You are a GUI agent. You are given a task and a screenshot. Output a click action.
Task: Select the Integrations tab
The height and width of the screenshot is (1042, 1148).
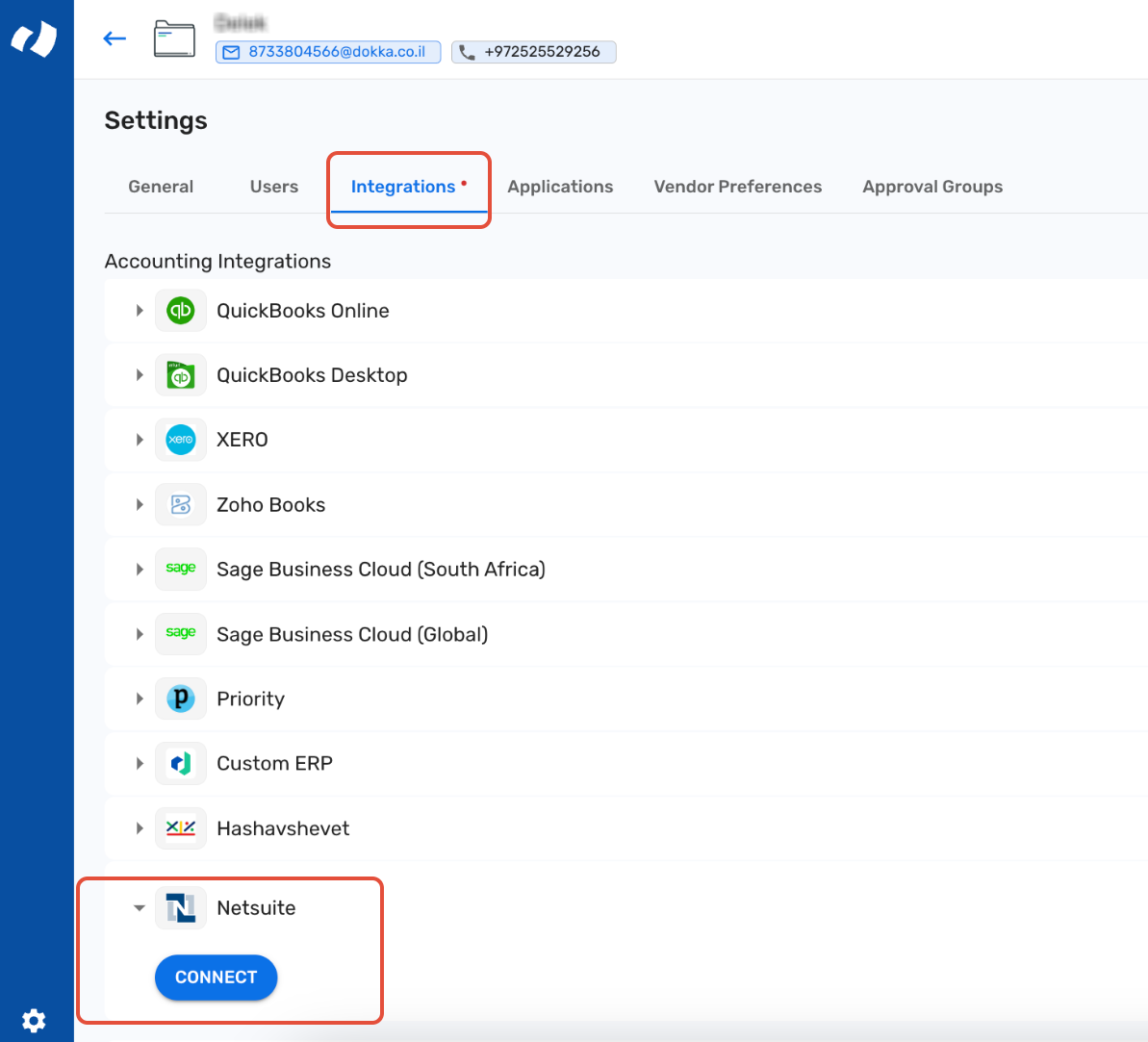point(409,187)
